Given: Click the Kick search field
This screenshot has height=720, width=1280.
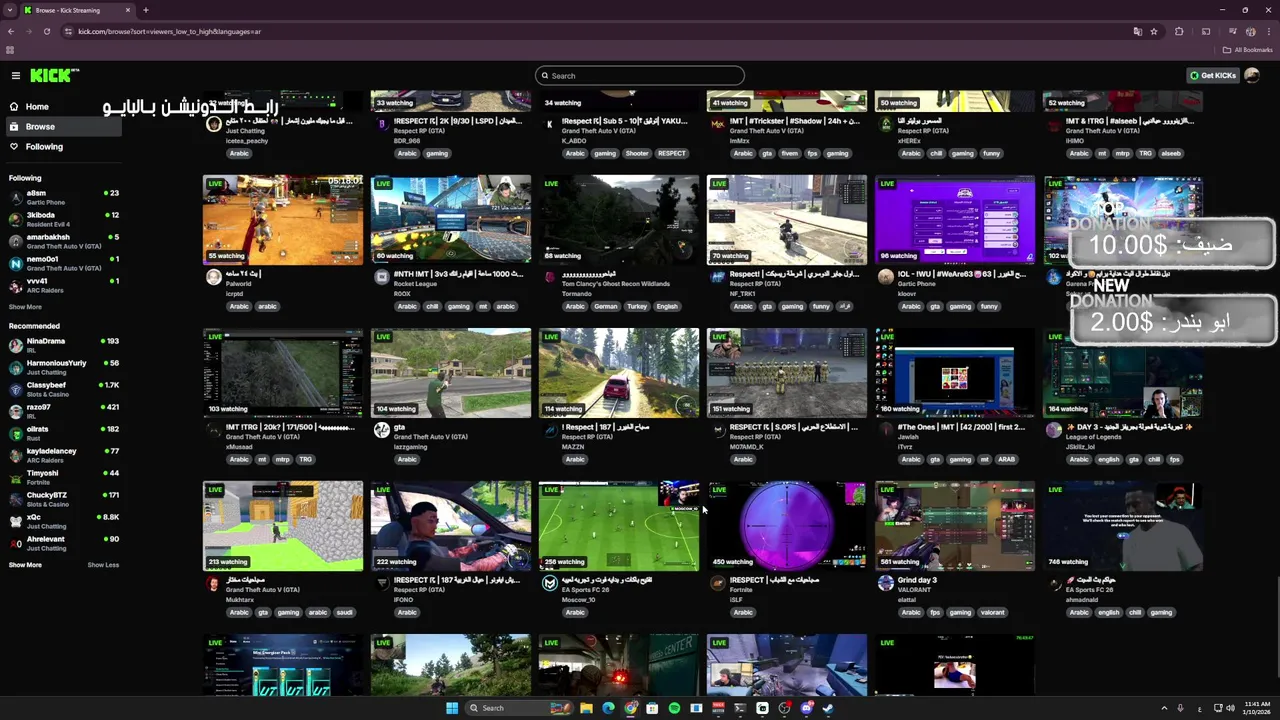Looking at the screenshot, I should click(x=640, y=76).
